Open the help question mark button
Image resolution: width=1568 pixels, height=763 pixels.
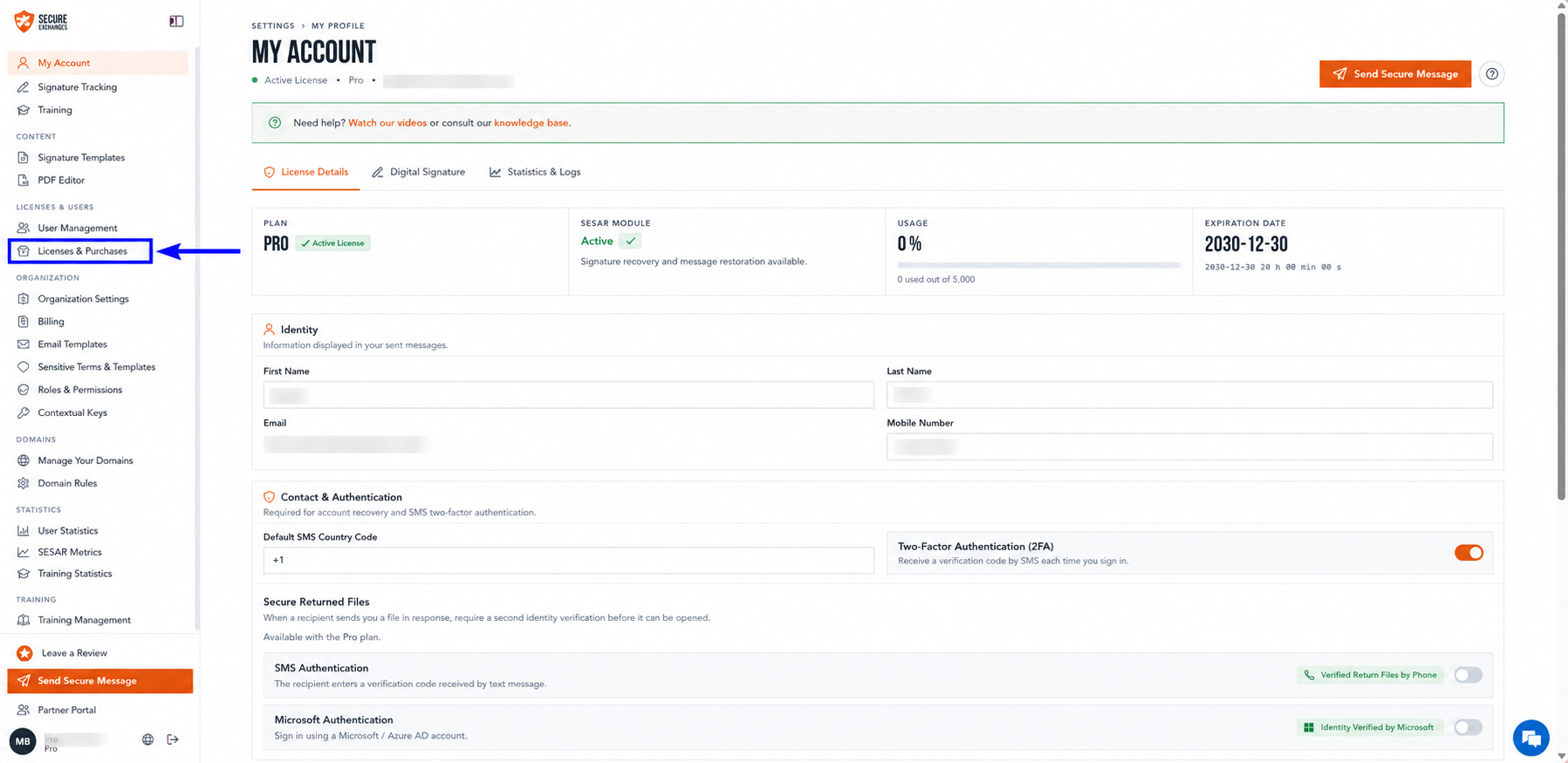1492,74
